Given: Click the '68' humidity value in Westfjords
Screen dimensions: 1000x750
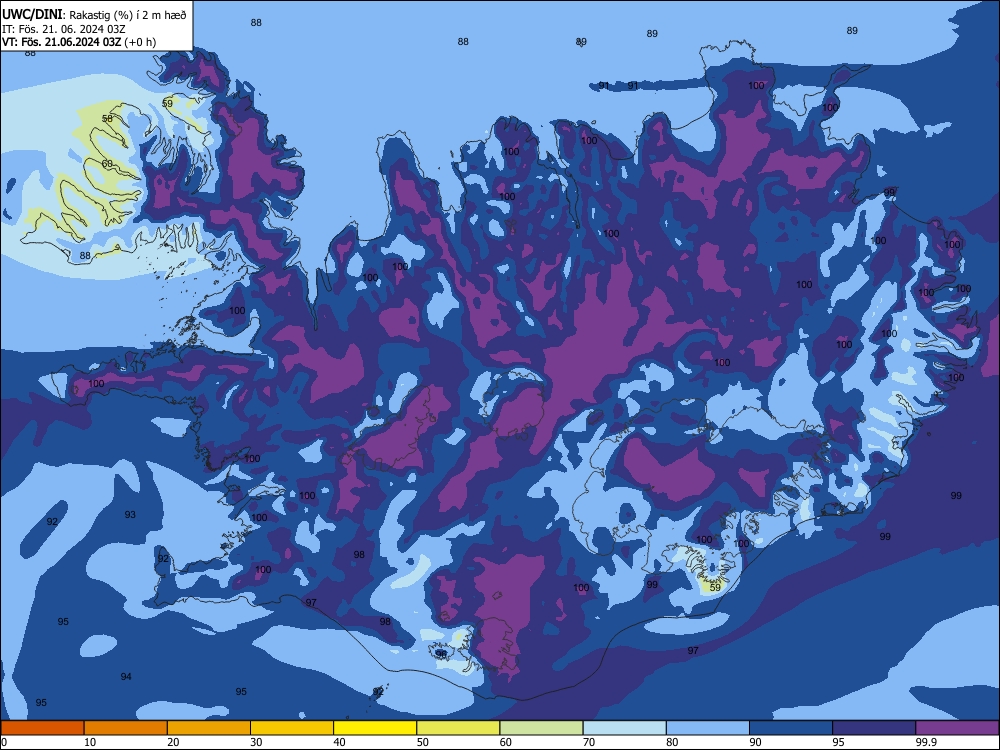Looking at the screenshot, I should coord(107,164).
